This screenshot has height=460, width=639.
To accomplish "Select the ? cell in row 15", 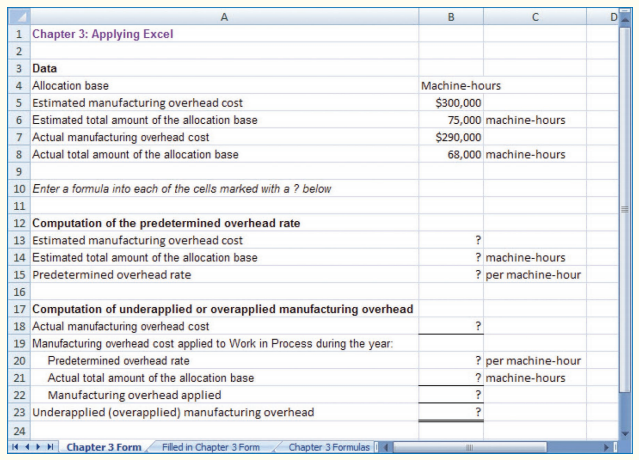I will (451, 275).
